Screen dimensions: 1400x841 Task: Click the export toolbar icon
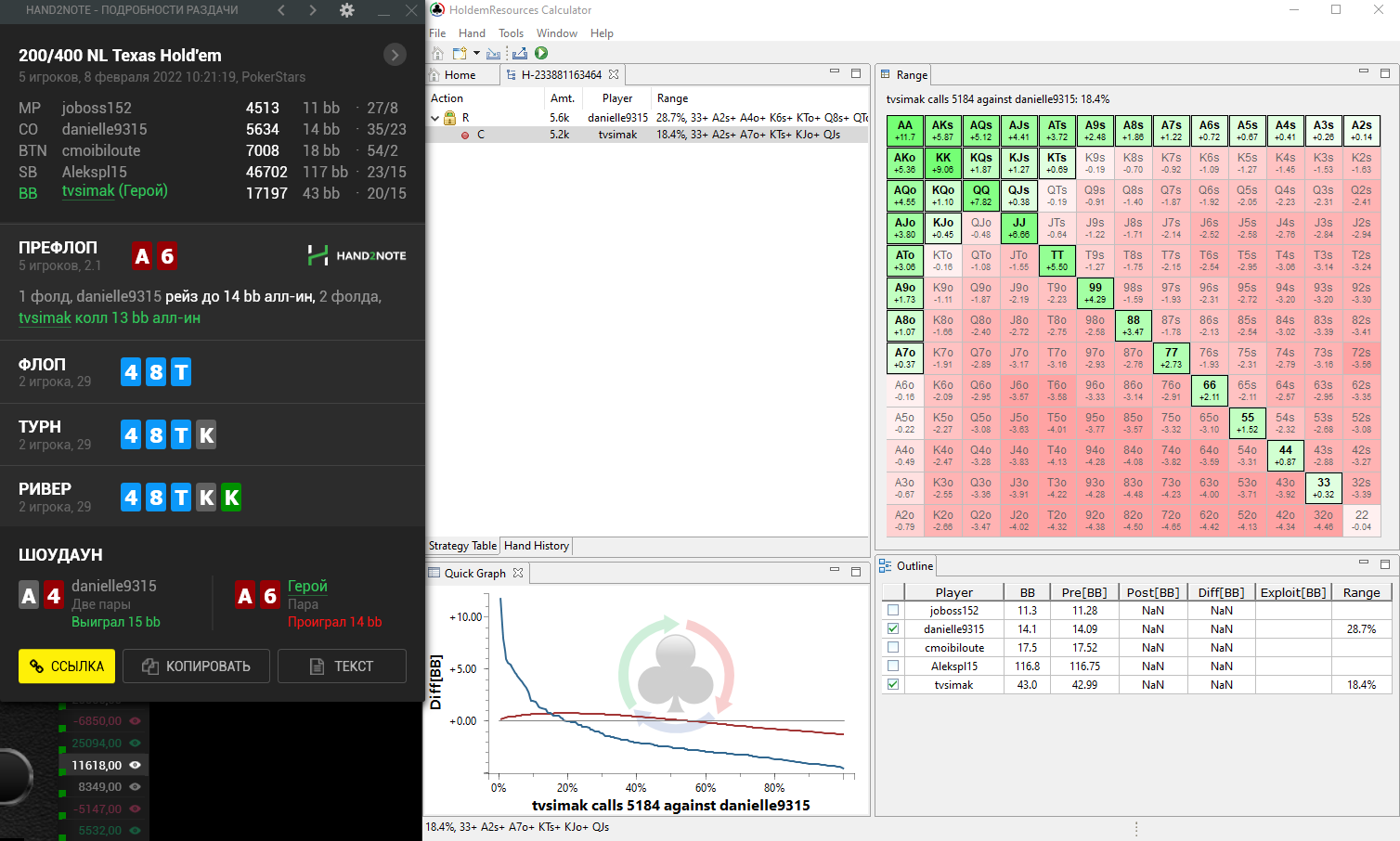(519, 54)
